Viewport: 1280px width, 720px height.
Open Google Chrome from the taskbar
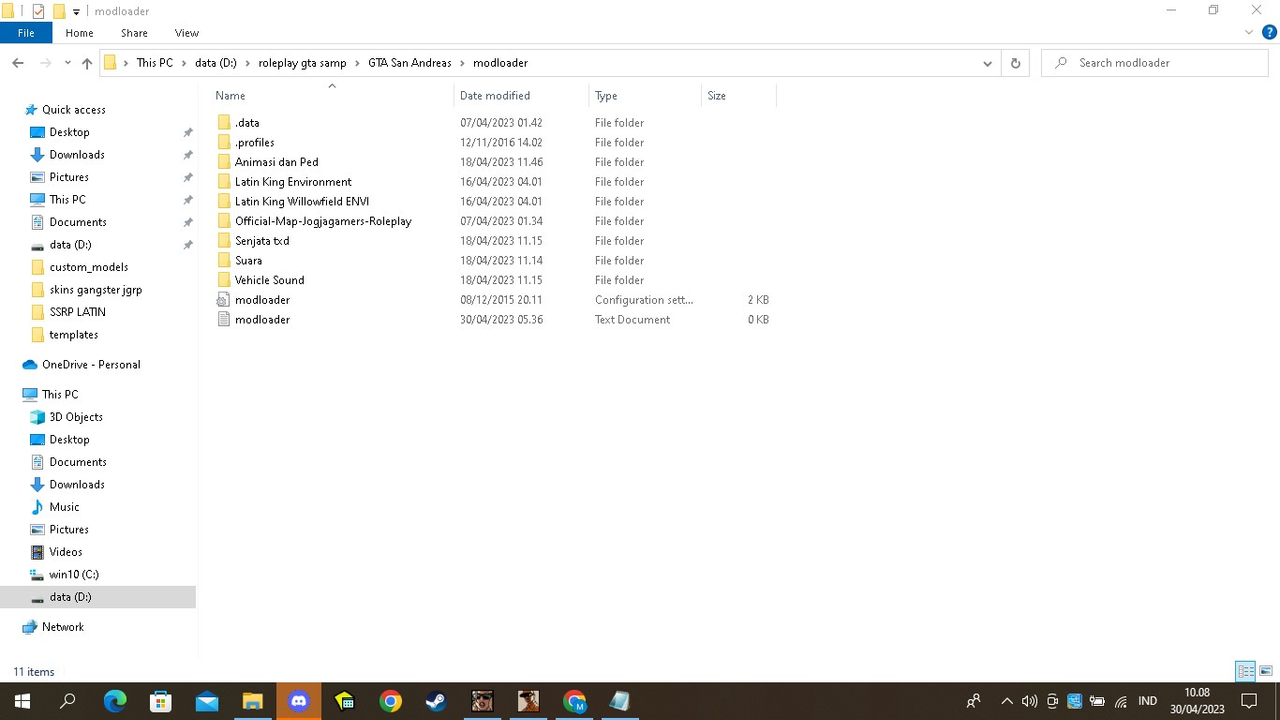pos(391,701)
